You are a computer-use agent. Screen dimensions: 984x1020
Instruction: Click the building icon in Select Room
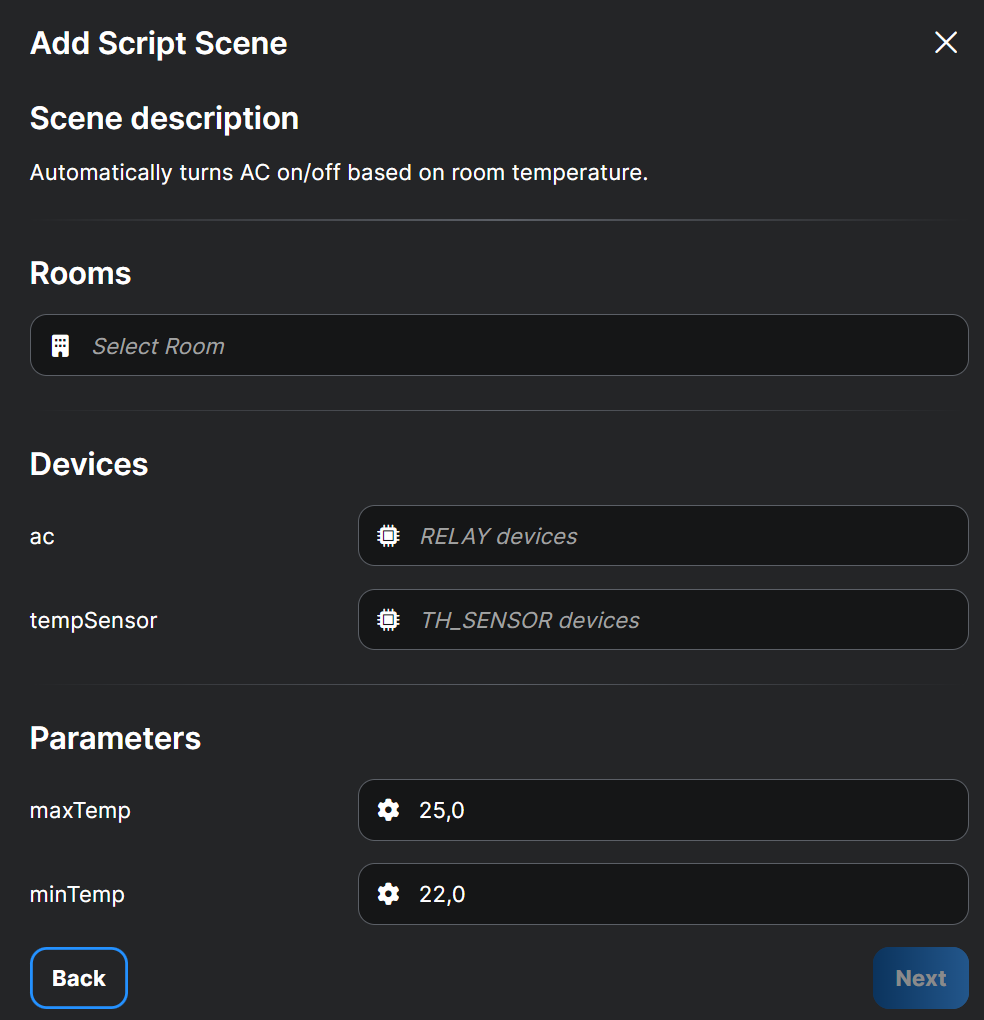point(60,346)
